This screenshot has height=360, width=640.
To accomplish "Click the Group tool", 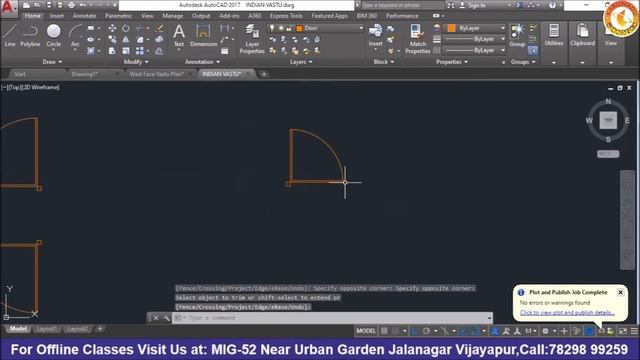I will tap(517, 35).
